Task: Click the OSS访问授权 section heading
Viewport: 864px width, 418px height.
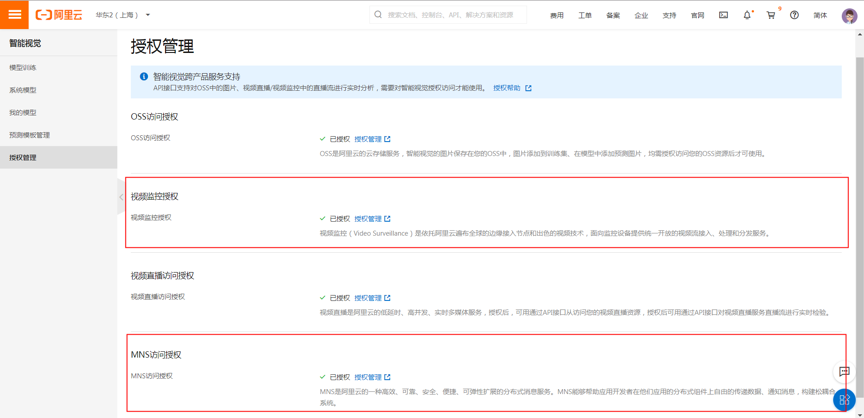Action: tap(155, 117)
